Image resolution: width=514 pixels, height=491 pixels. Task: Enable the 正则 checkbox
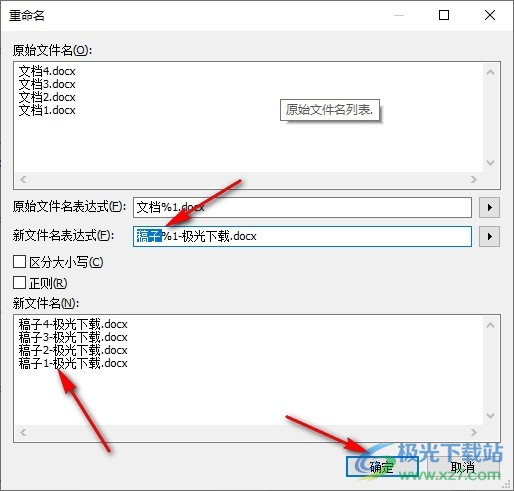(x=20, y=283)
